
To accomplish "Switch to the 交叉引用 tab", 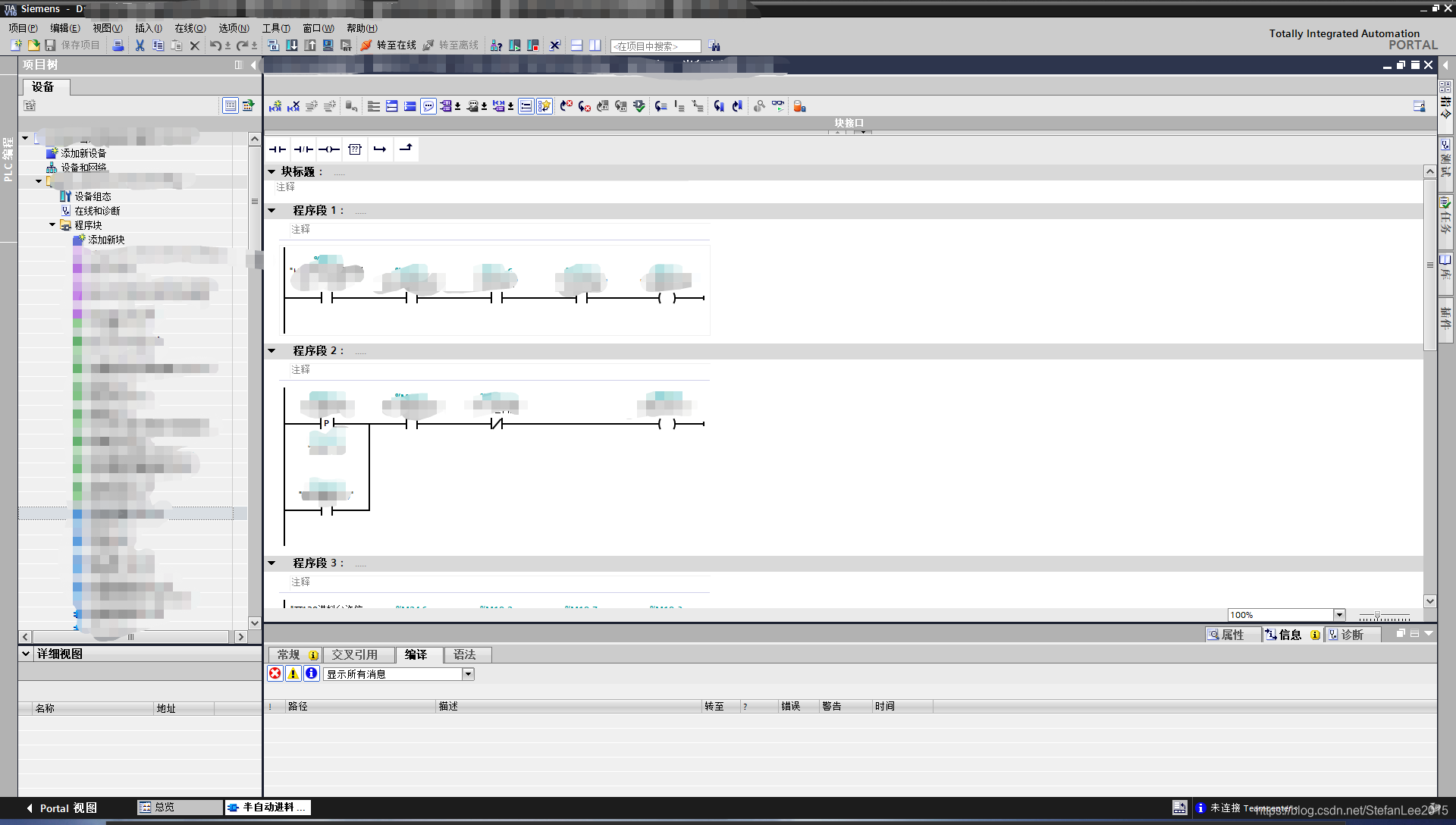I will [355, 654].
